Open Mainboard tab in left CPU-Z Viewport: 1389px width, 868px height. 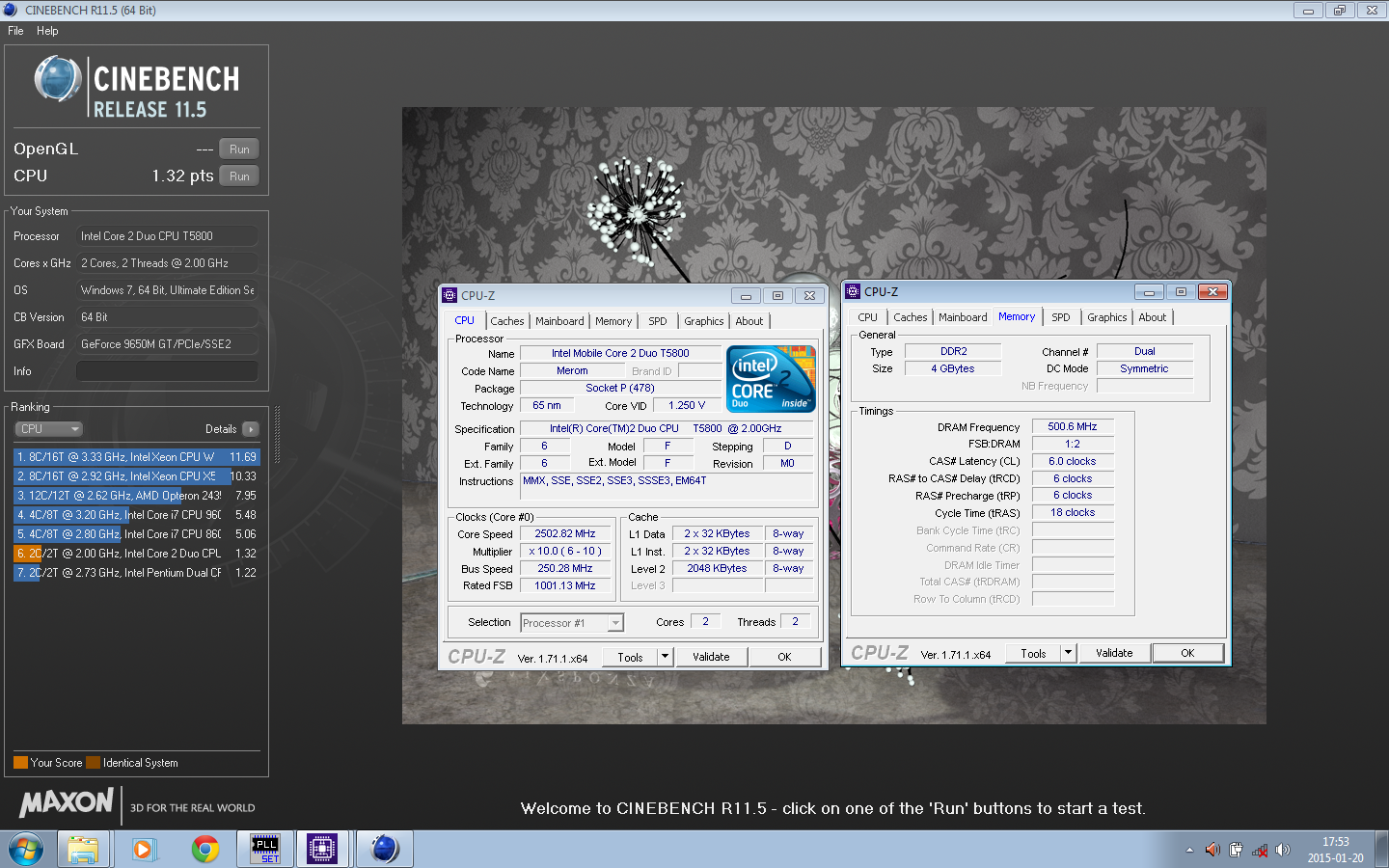tap(559, 321)
